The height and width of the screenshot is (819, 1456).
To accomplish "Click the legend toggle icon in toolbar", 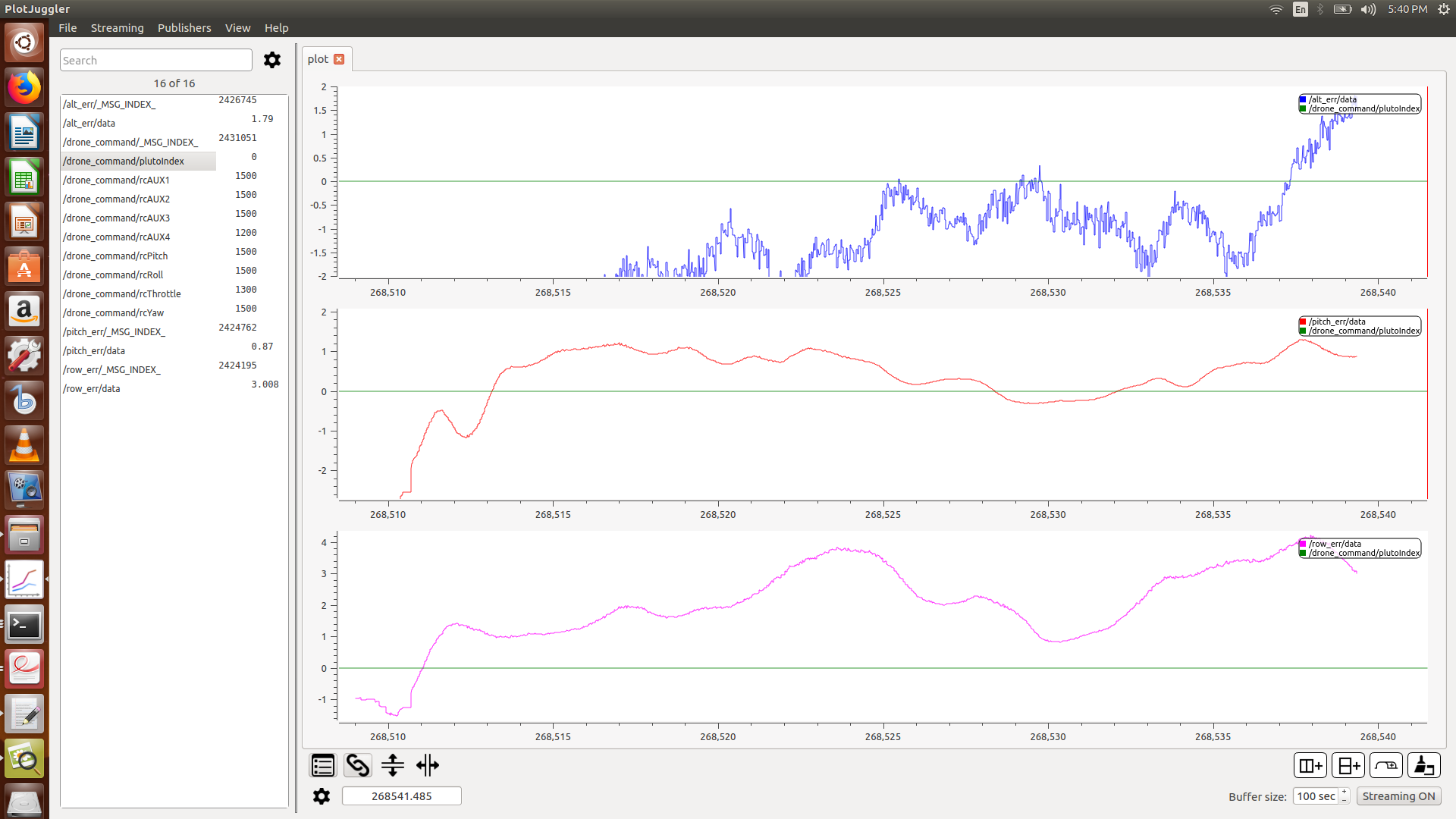I will [x=322, y=765].
